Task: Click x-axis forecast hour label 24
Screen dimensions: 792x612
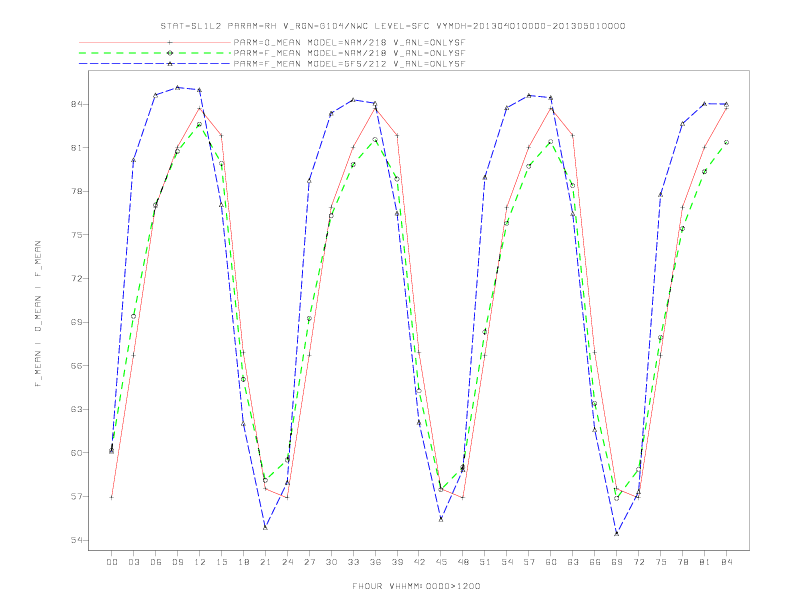Action: coord(287,562)
